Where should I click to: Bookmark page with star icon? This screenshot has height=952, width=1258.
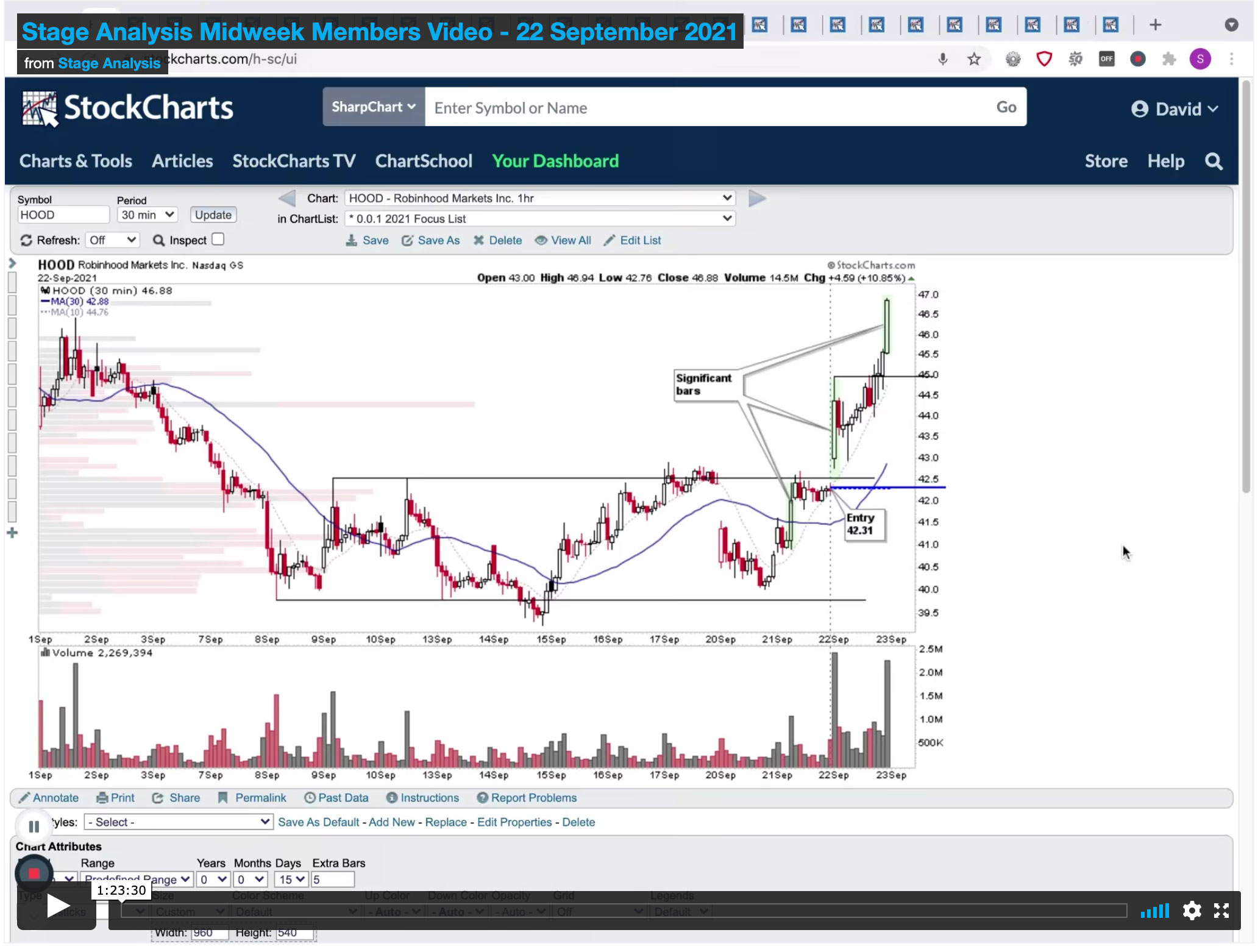pyautogui.click(x=974, y=59)
